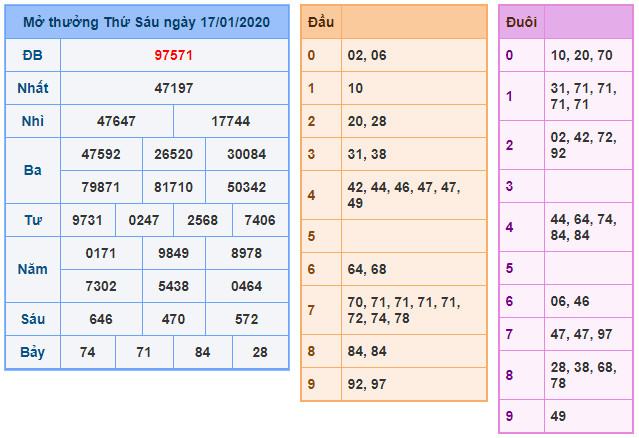Click row label 7 in Đầu table

tap(311, 310)
